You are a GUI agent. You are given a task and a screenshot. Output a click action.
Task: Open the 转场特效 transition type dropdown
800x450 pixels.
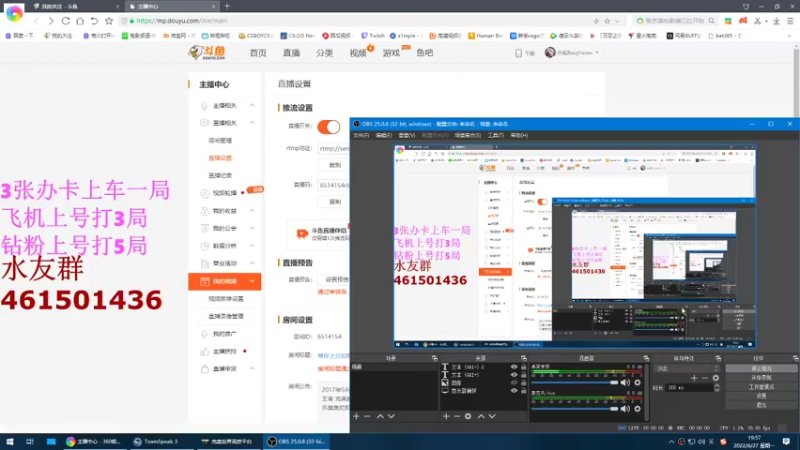(x=687, y=368)
